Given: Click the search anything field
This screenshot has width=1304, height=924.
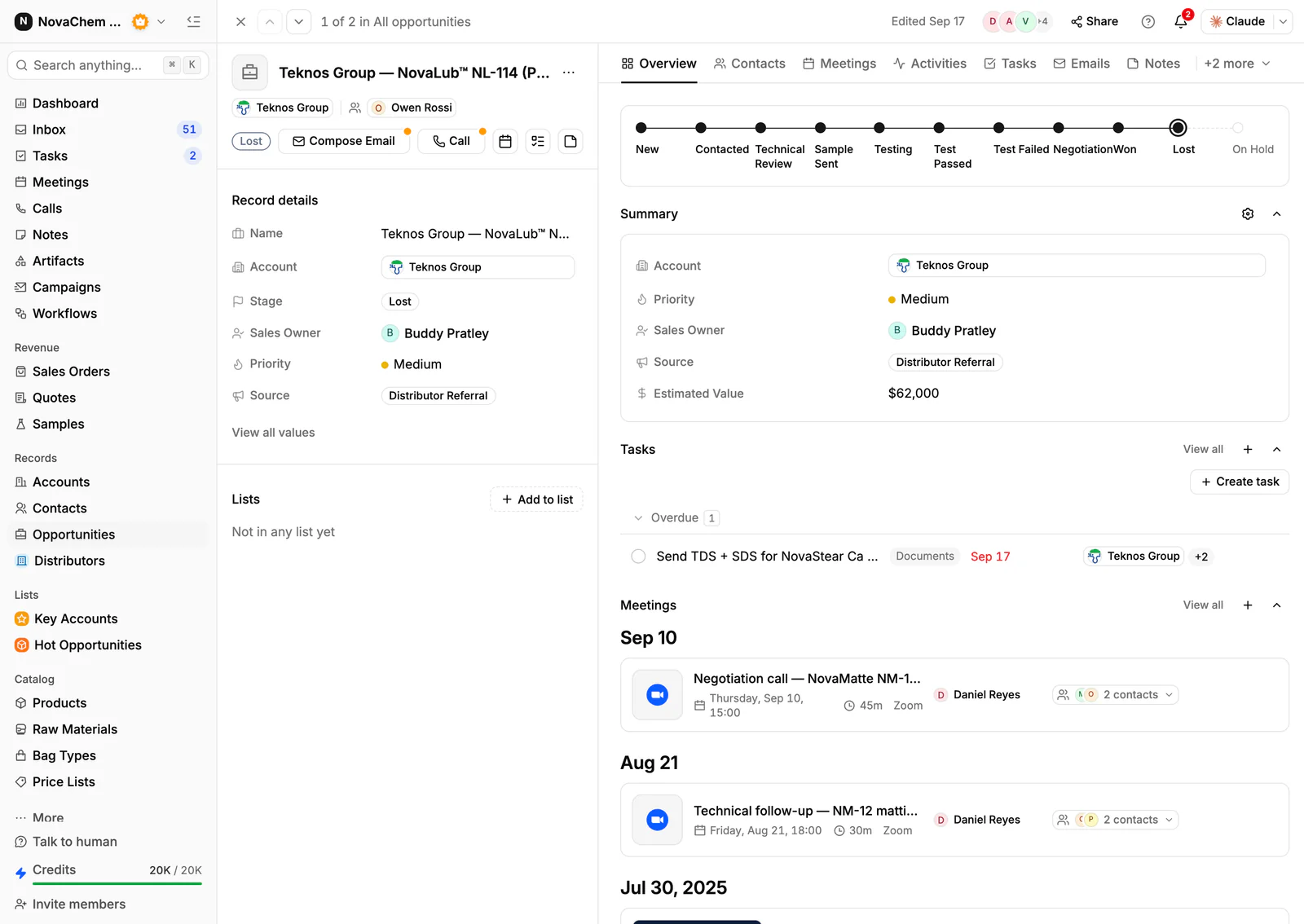Looking at the screenshot, I should 108,65.
